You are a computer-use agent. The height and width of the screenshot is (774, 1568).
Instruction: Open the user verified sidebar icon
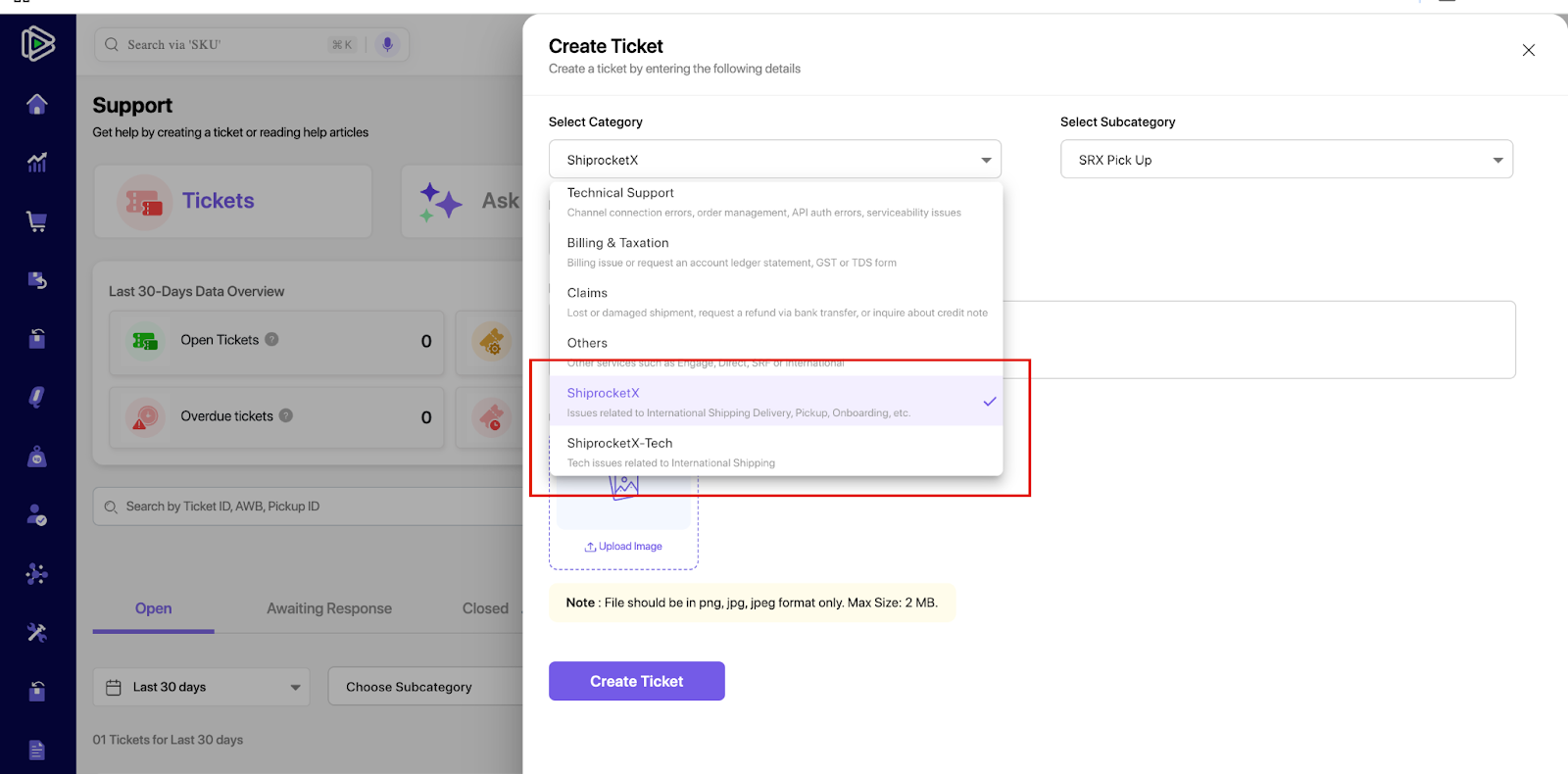click(37, 515)
